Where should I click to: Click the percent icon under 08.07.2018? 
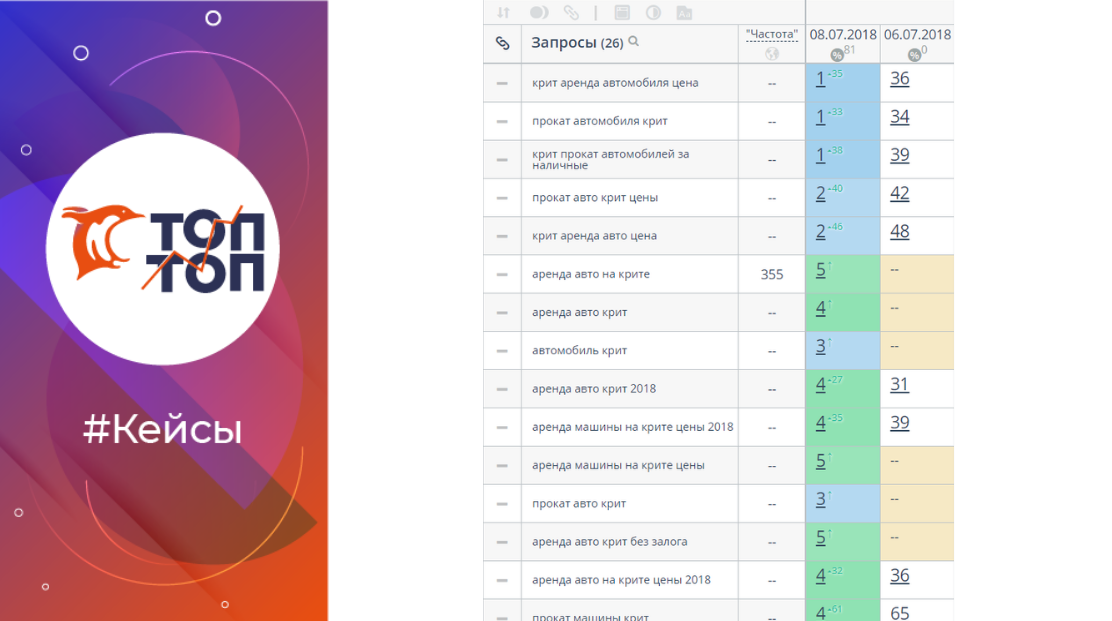click(x=837, y=55)
